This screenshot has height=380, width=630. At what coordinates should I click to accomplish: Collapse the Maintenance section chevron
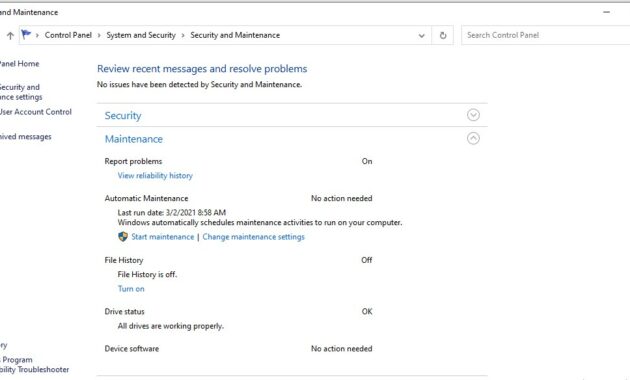coord(473,138)
